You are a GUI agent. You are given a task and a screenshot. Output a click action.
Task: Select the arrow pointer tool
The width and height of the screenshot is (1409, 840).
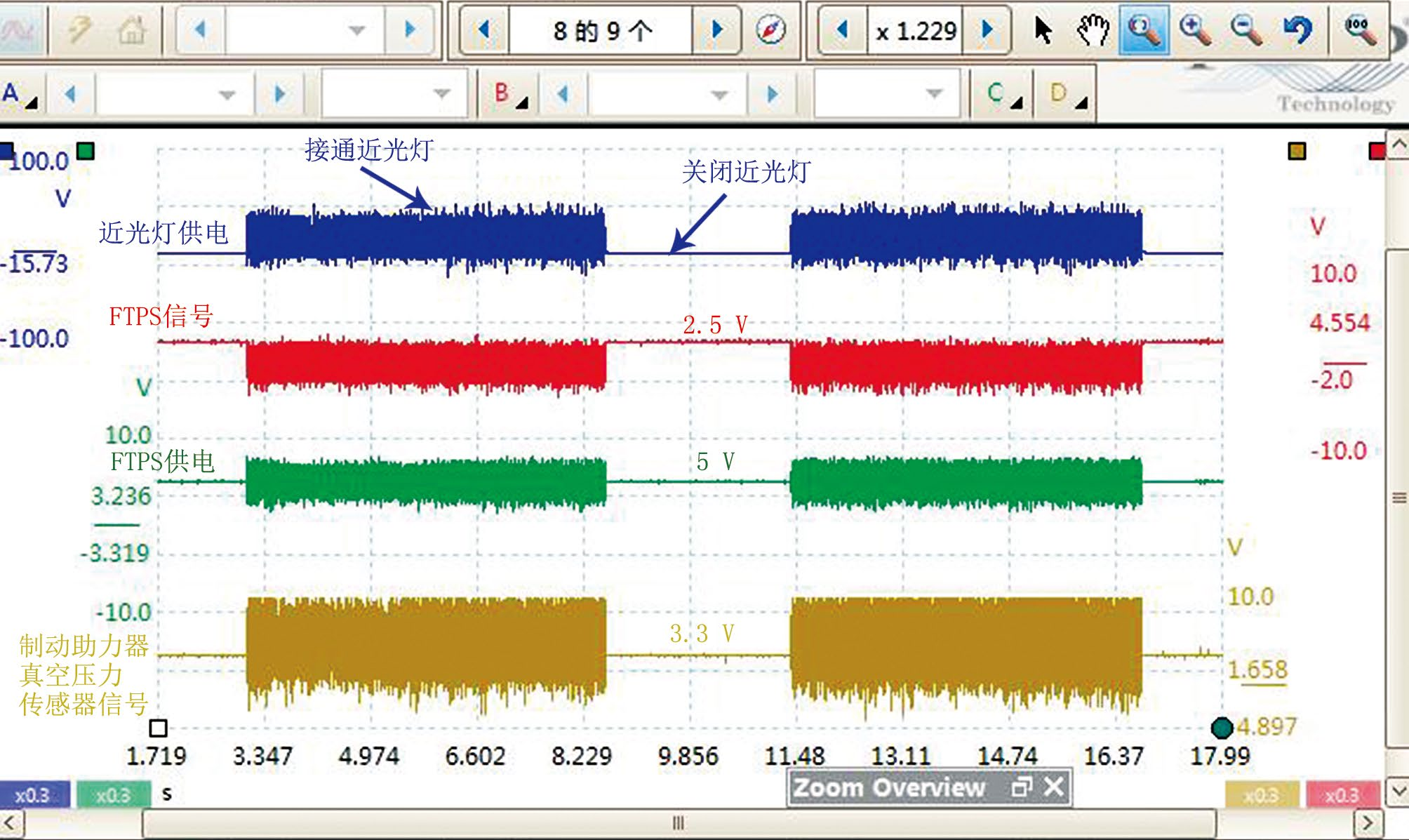point(1043,30)
